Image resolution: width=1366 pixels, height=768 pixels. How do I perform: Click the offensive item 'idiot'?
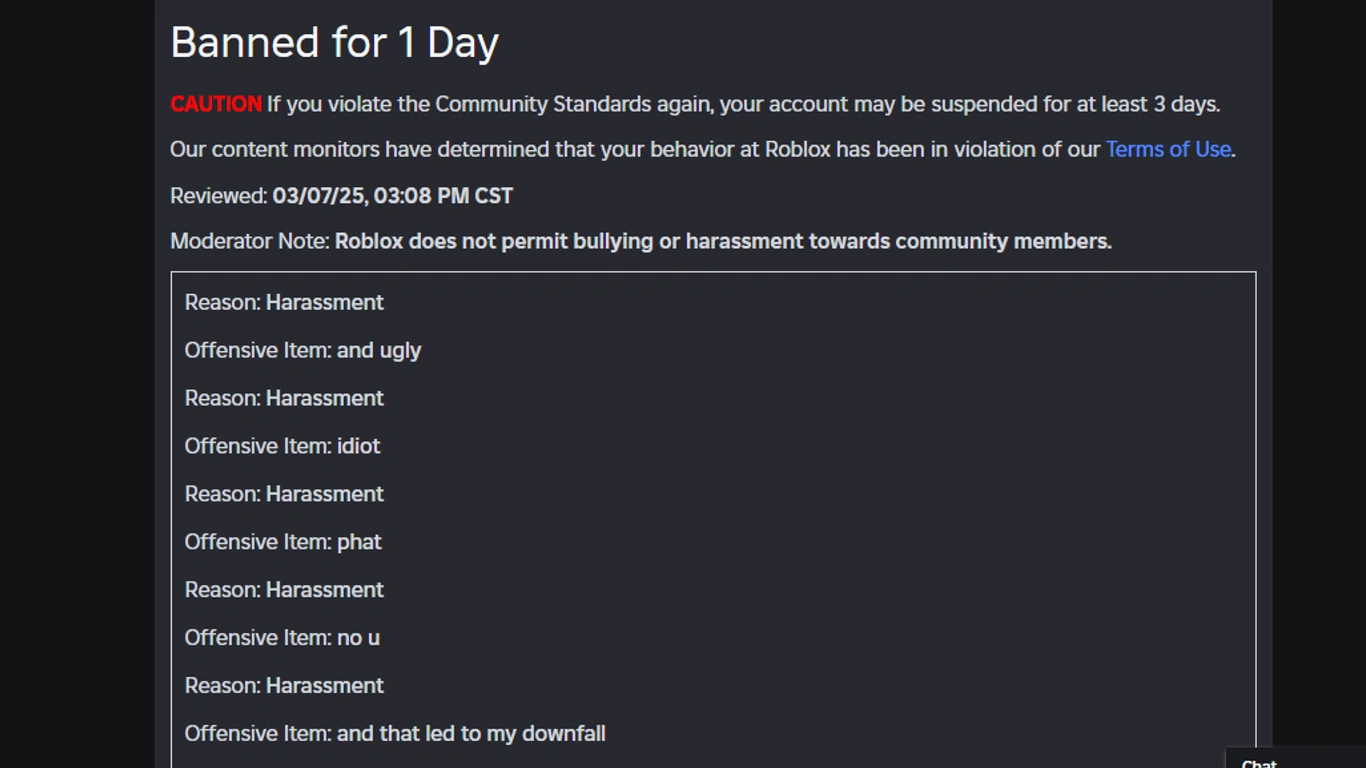coord(282,446)
